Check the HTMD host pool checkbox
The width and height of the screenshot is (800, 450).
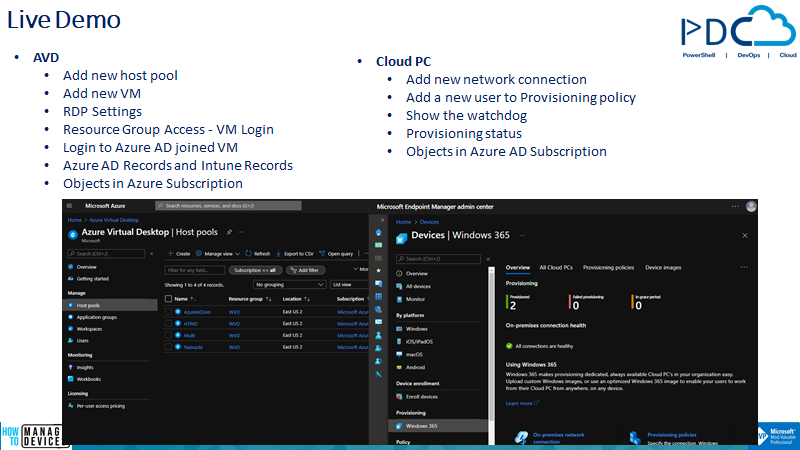168,323
